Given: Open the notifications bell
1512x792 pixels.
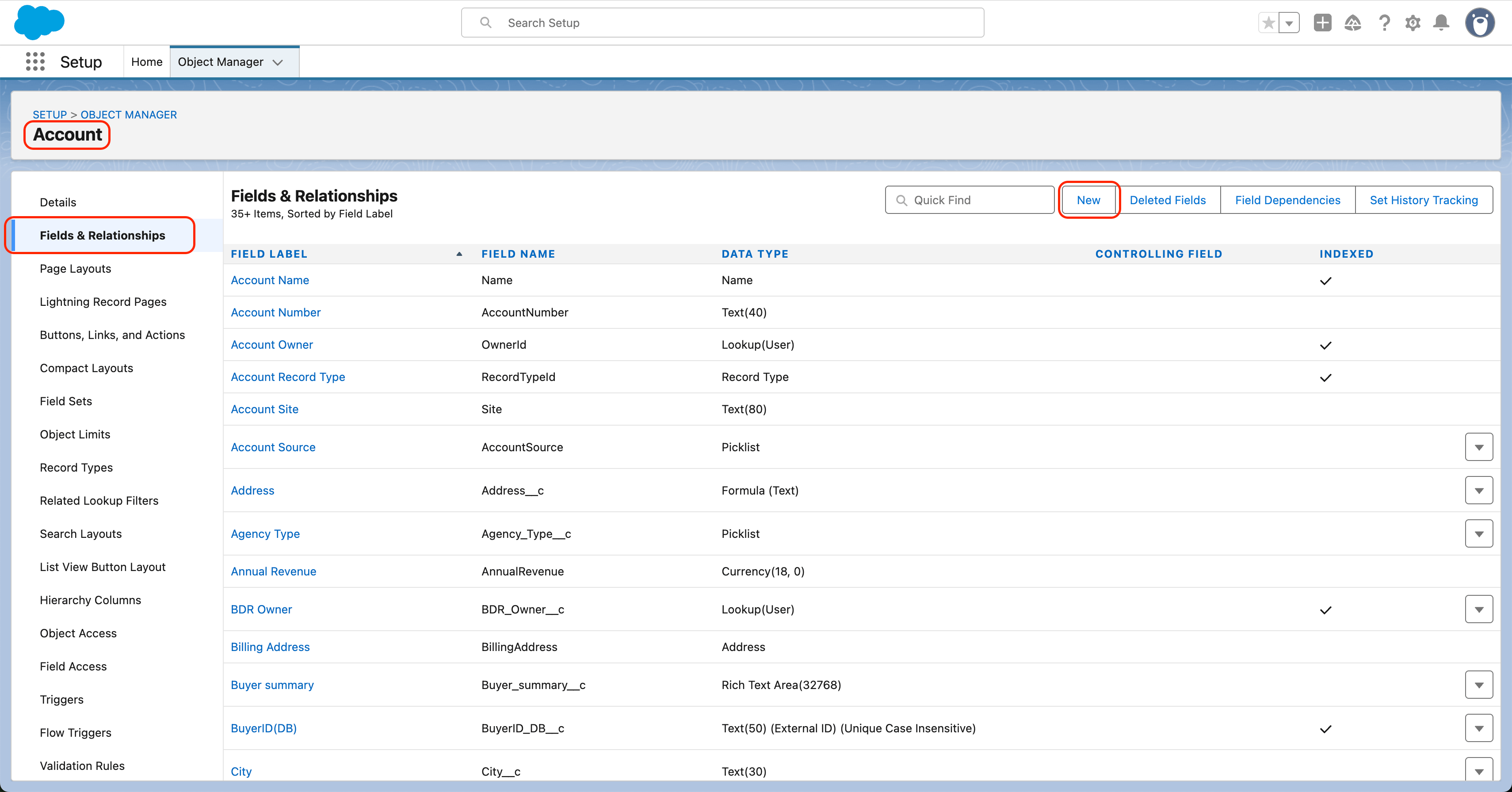Looking at the screenshot, I should 1441,23.
